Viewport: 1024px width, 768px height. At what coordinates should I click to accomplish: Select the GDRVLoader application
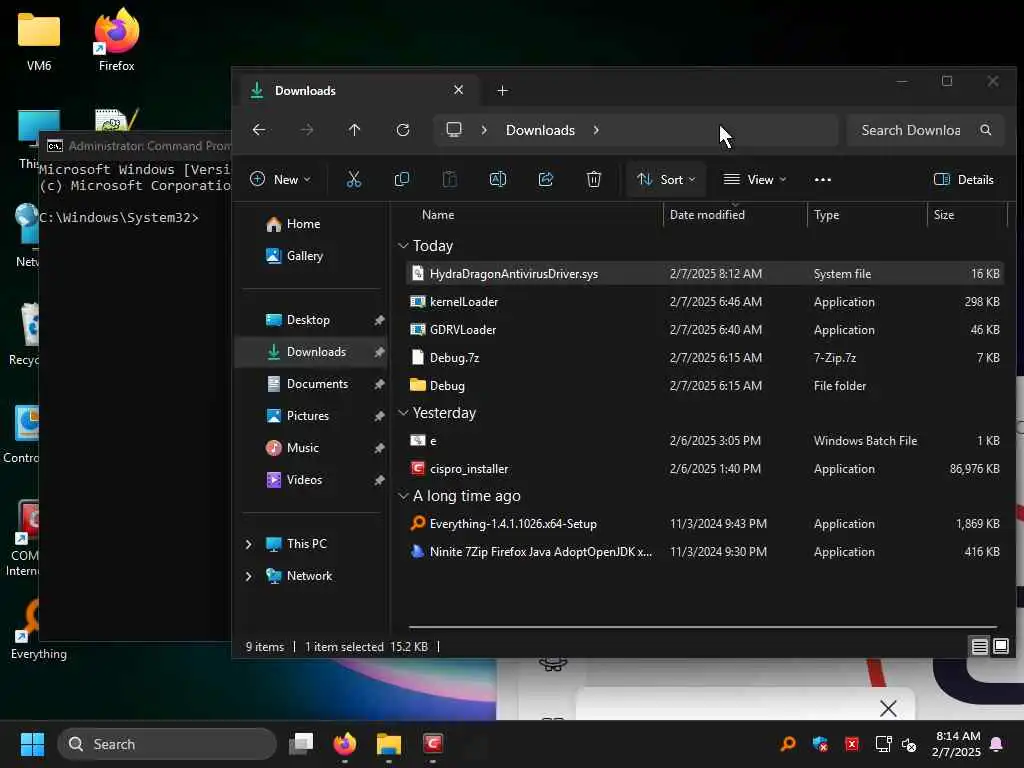(705, 330)
